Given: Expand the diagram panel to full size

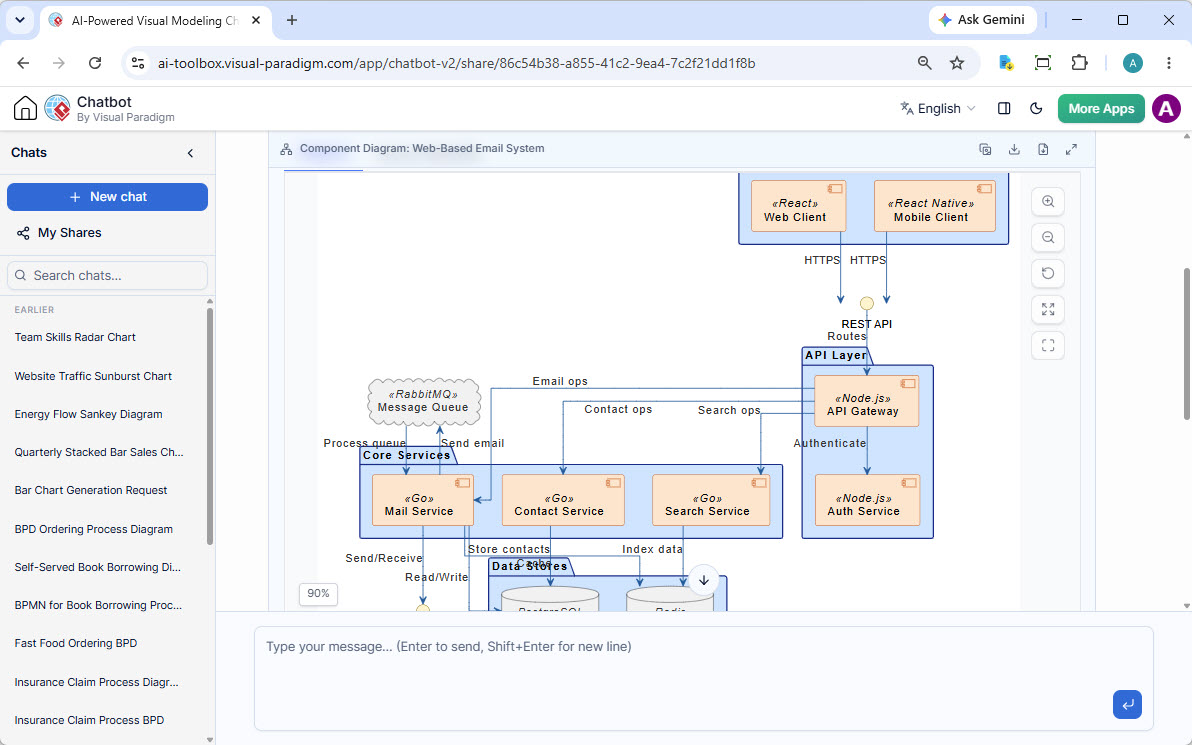Looking at the screenshot, I should coord(1071,150).
